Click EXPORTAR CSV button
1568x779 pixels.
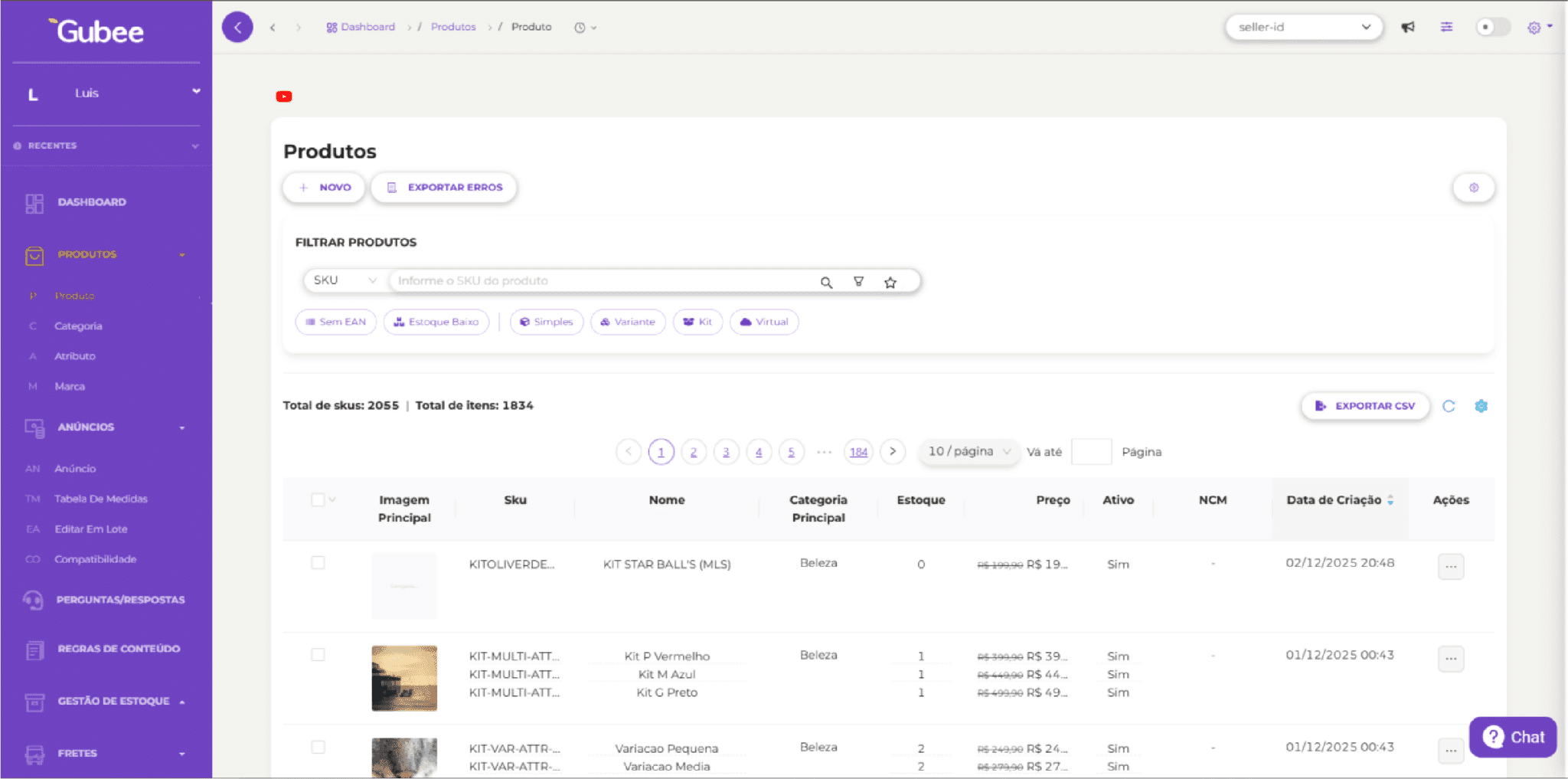pos(1366,406)
